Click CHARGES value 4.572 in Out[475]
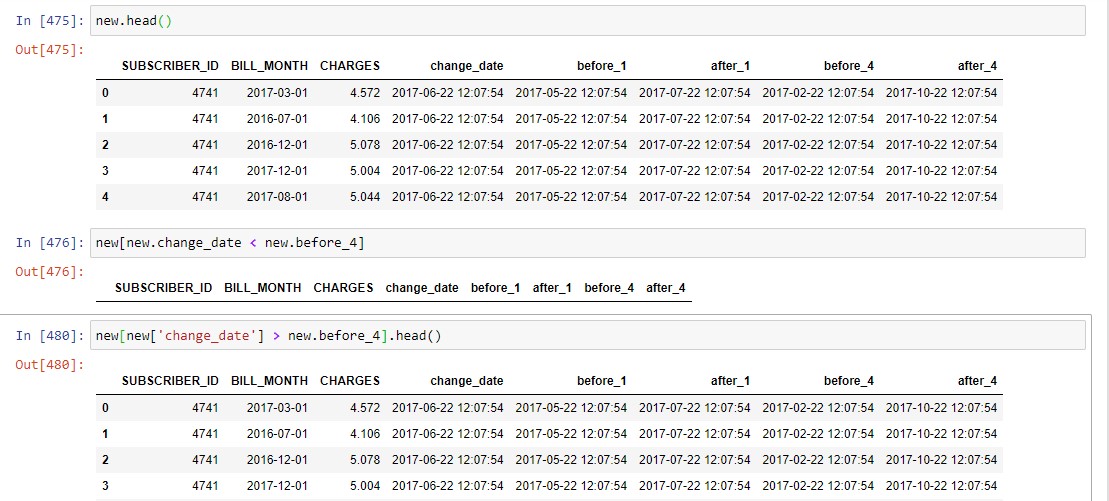Viewport: 1109px width, 501px height. [x=365, y=93]
